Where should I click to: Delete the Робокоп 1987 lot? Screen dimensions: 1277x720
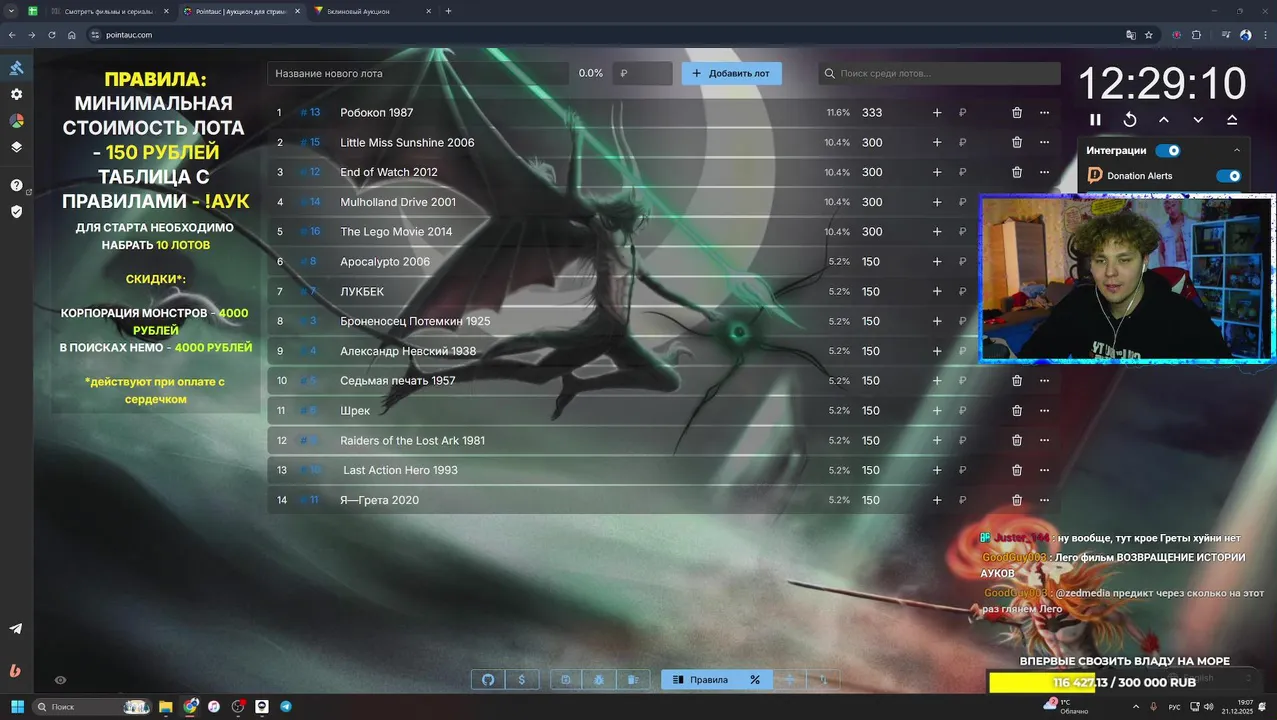(1017, 113)
